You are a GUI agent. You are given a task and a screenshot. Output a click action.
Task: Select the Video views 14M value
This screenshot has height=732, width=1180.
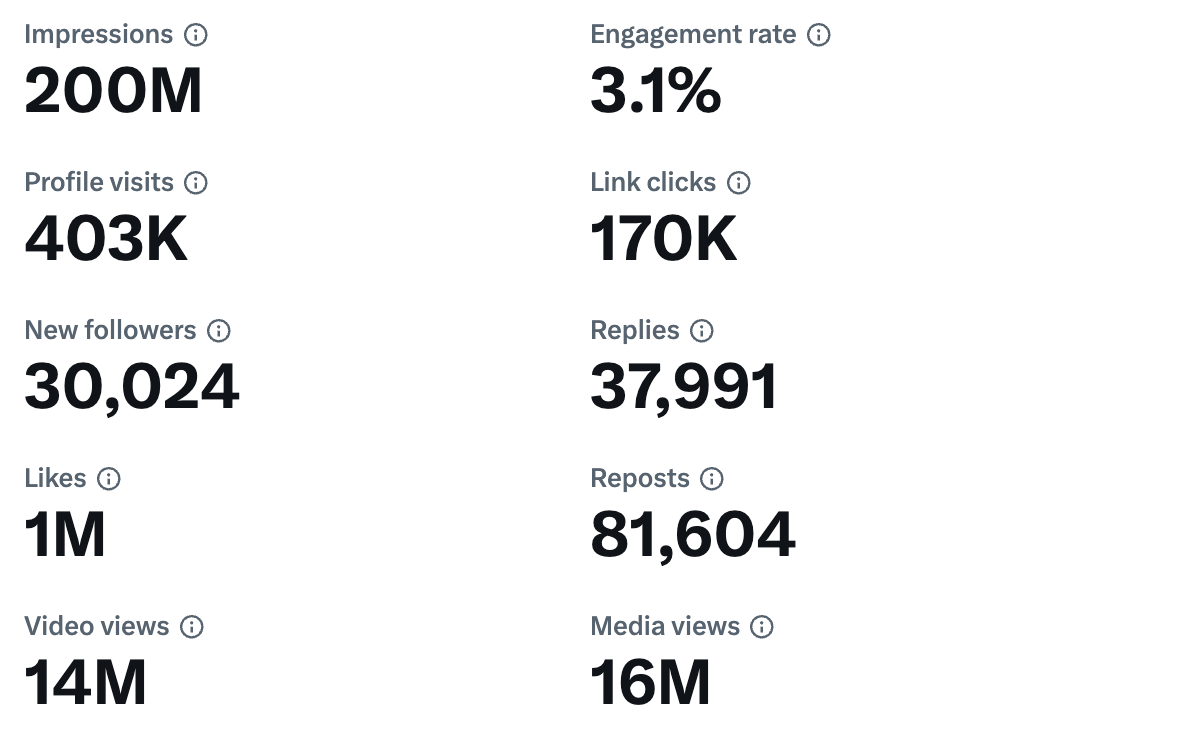click(x=86, y=682)
